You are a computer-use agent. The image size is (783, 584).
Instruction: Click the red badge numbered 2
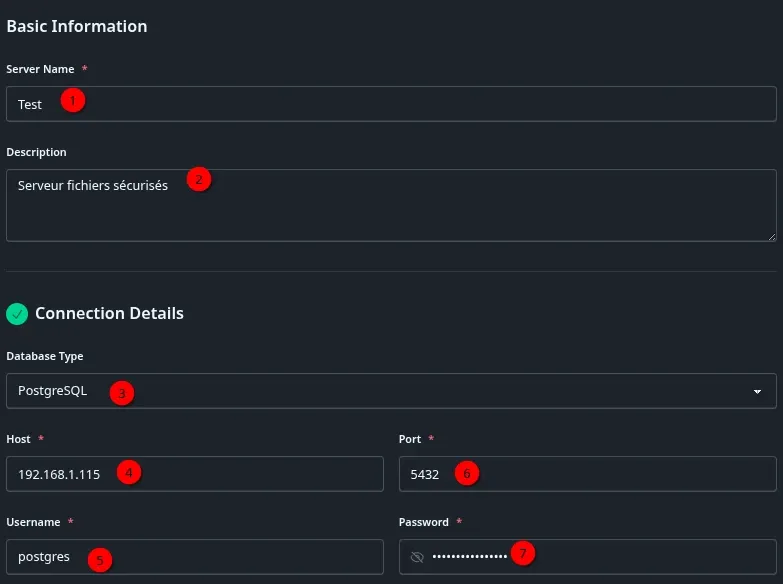(x=198, y=180)
